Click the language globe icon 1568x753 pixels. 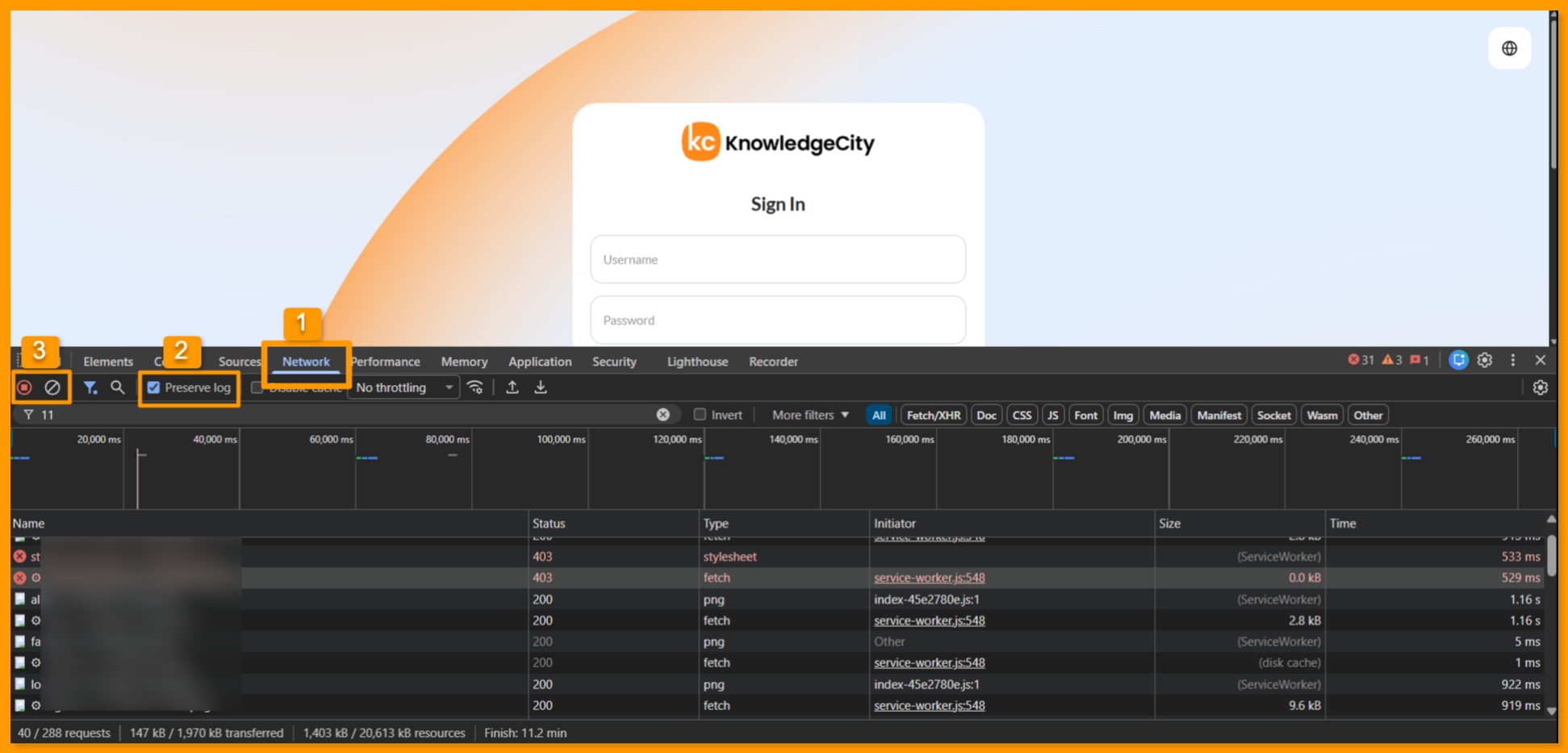(1510, 48)
